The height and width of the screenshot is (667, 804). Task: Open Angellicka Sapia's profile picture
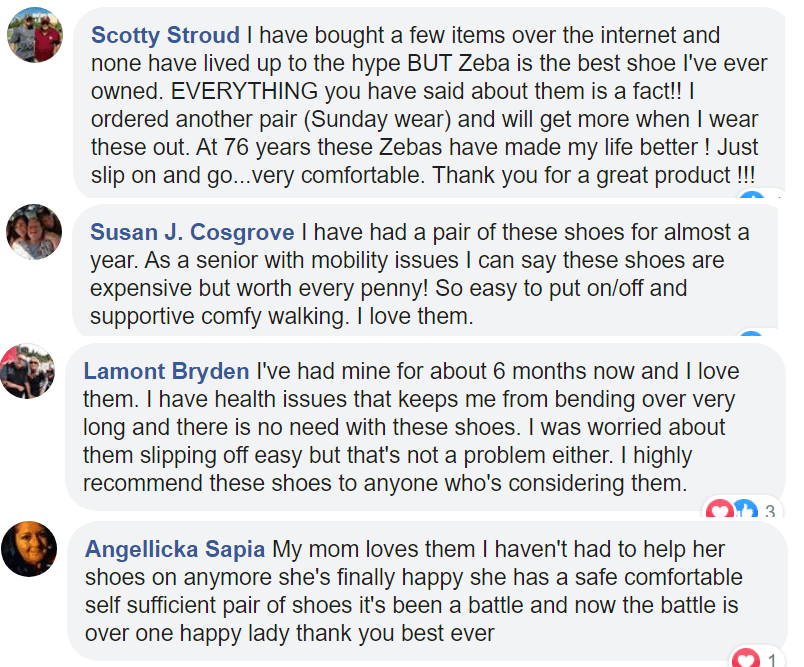click(29, 549)
